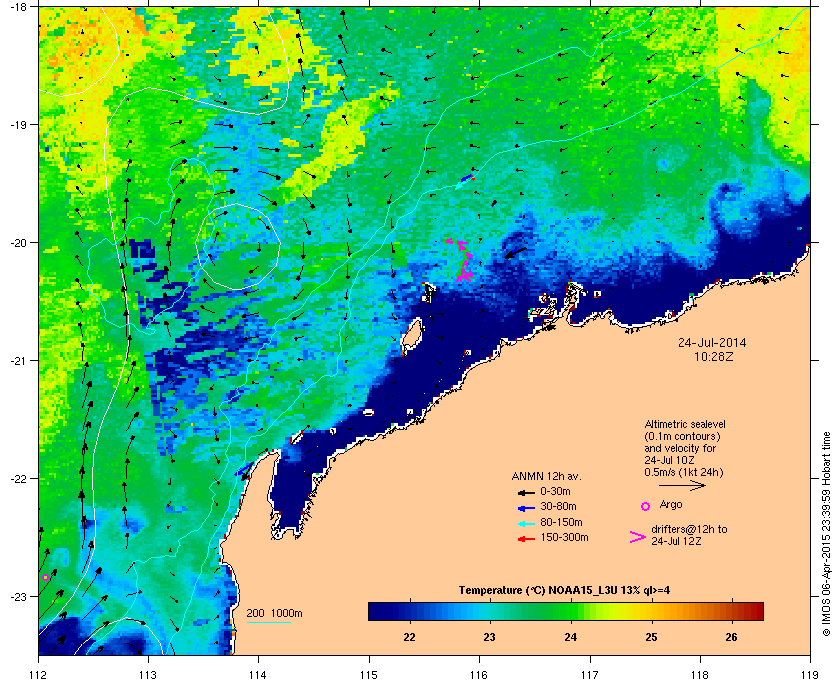Click the '-20' latitude axis label
Screen dimensions: 840x680
click(18, 242)
